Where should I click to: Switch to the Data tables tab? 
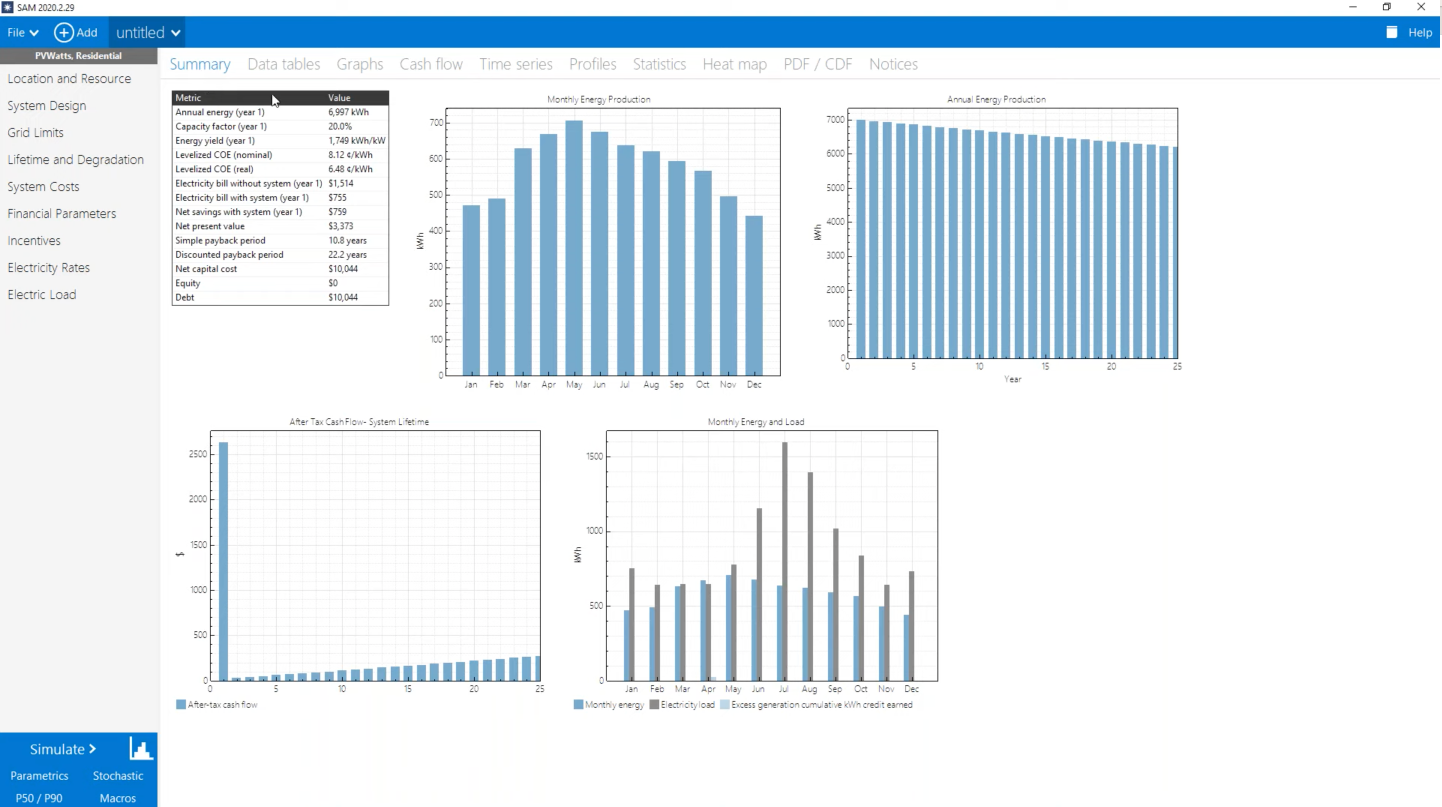(x=284, y=64)
